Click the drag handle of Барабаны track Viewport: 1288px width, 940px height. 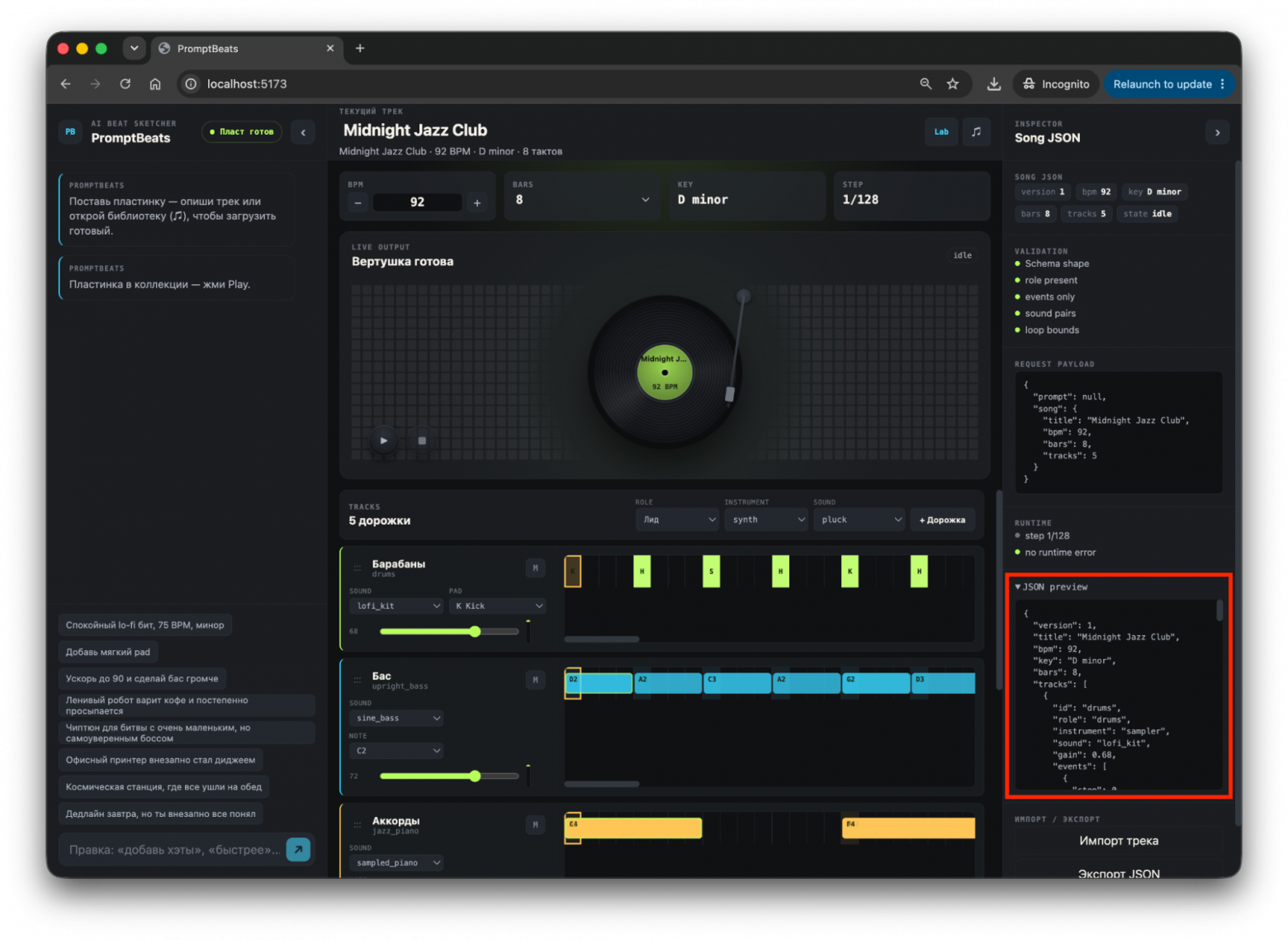click(x=358, y=567)
